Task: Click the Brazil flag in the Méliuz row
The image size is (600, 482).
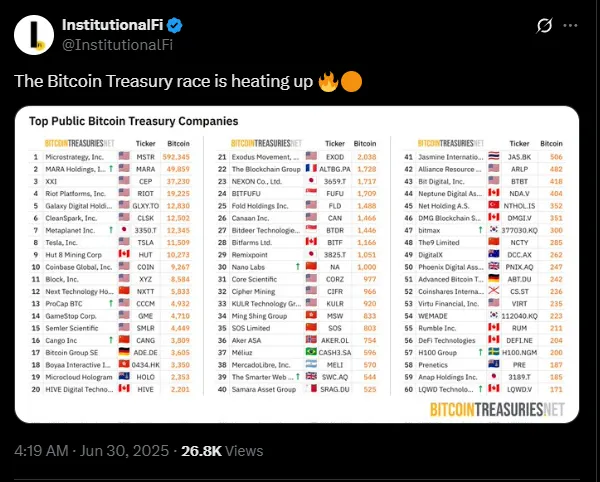Action: [x=310, y=351]
